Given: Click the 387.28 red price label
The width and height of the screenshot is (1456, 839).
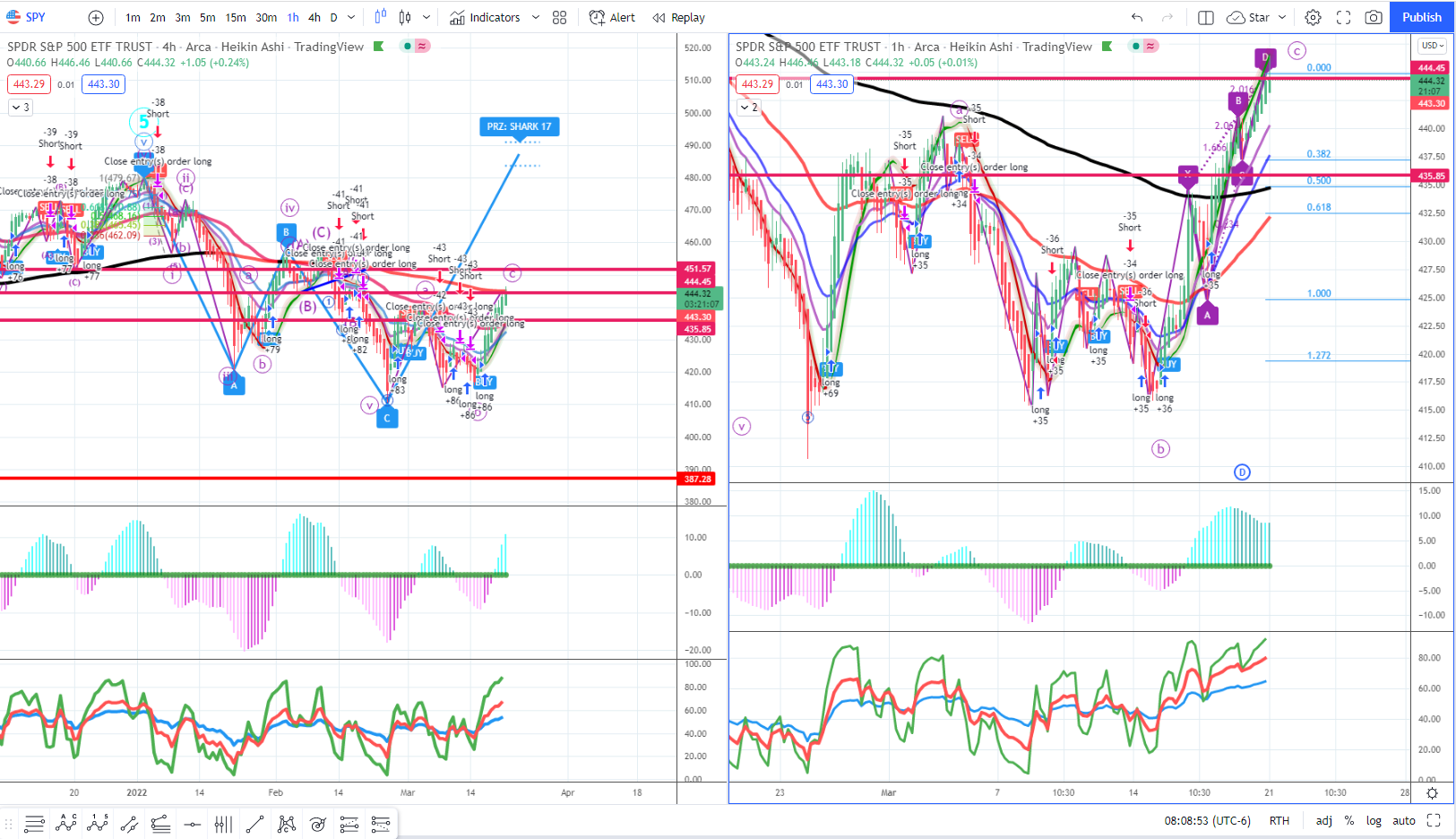Looking at the screenshot, I should [x=698, y=479].
